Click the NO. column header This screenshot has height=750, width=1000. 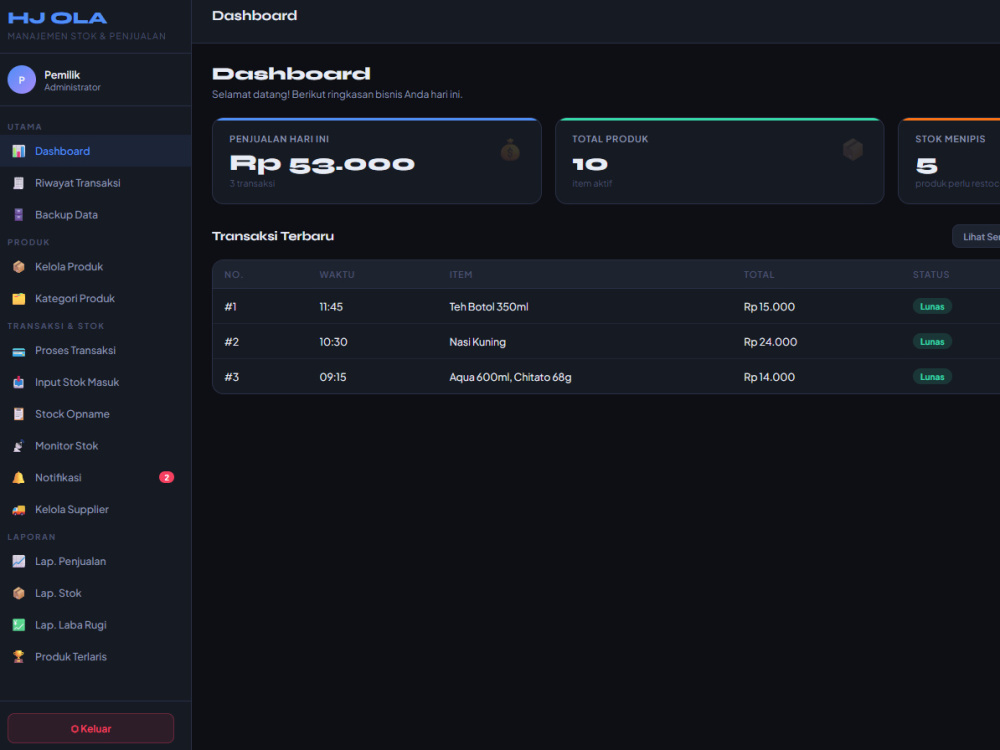[x=233, y=275]
